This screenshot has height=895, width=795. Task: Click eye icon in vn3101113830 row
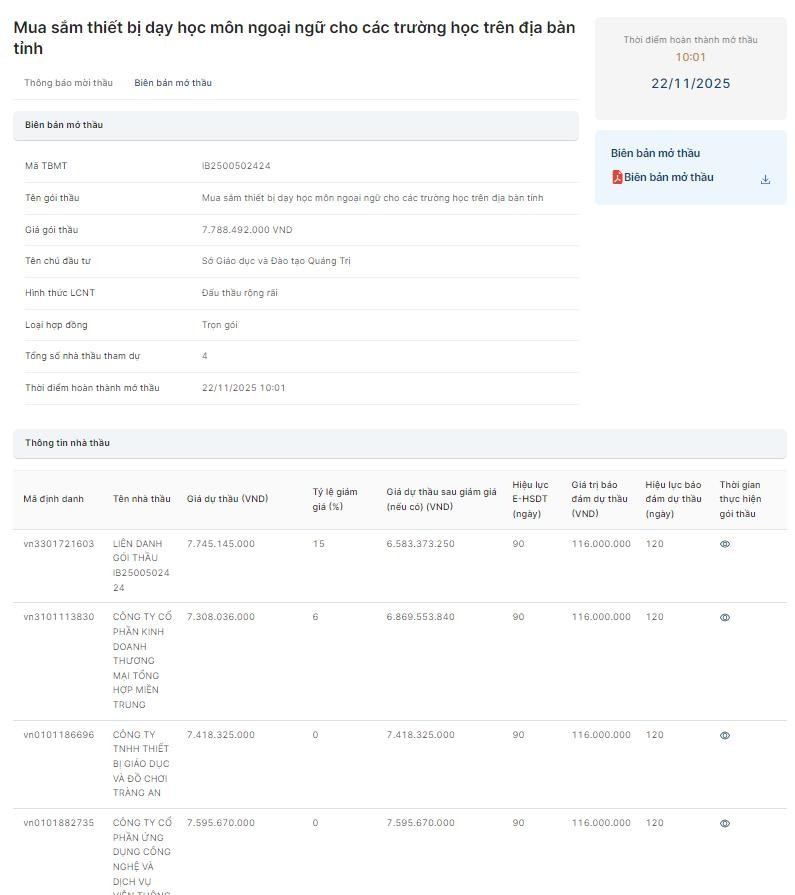(x=725, y=617)
